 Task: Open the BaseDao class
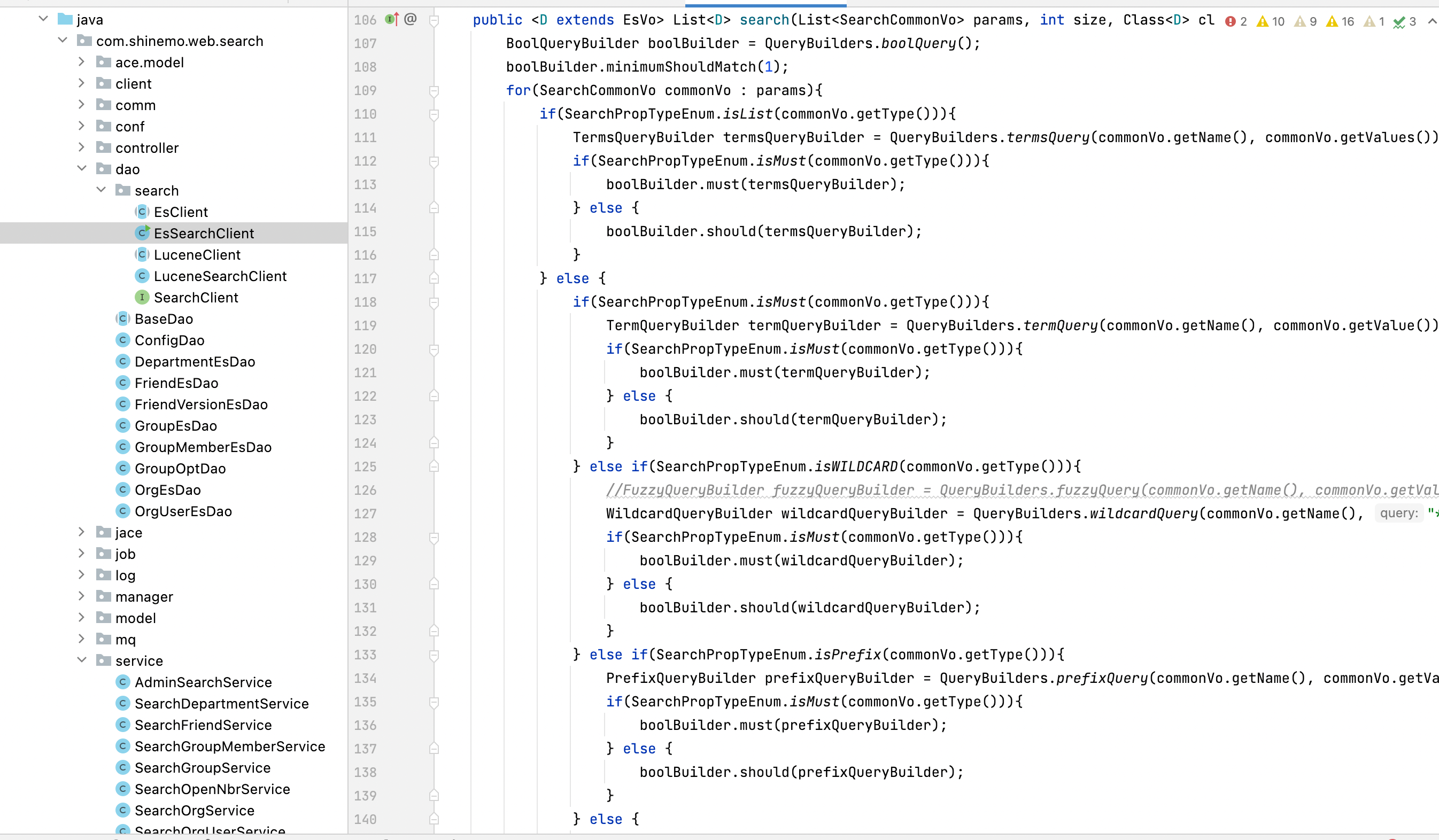[x=164, y=319]
